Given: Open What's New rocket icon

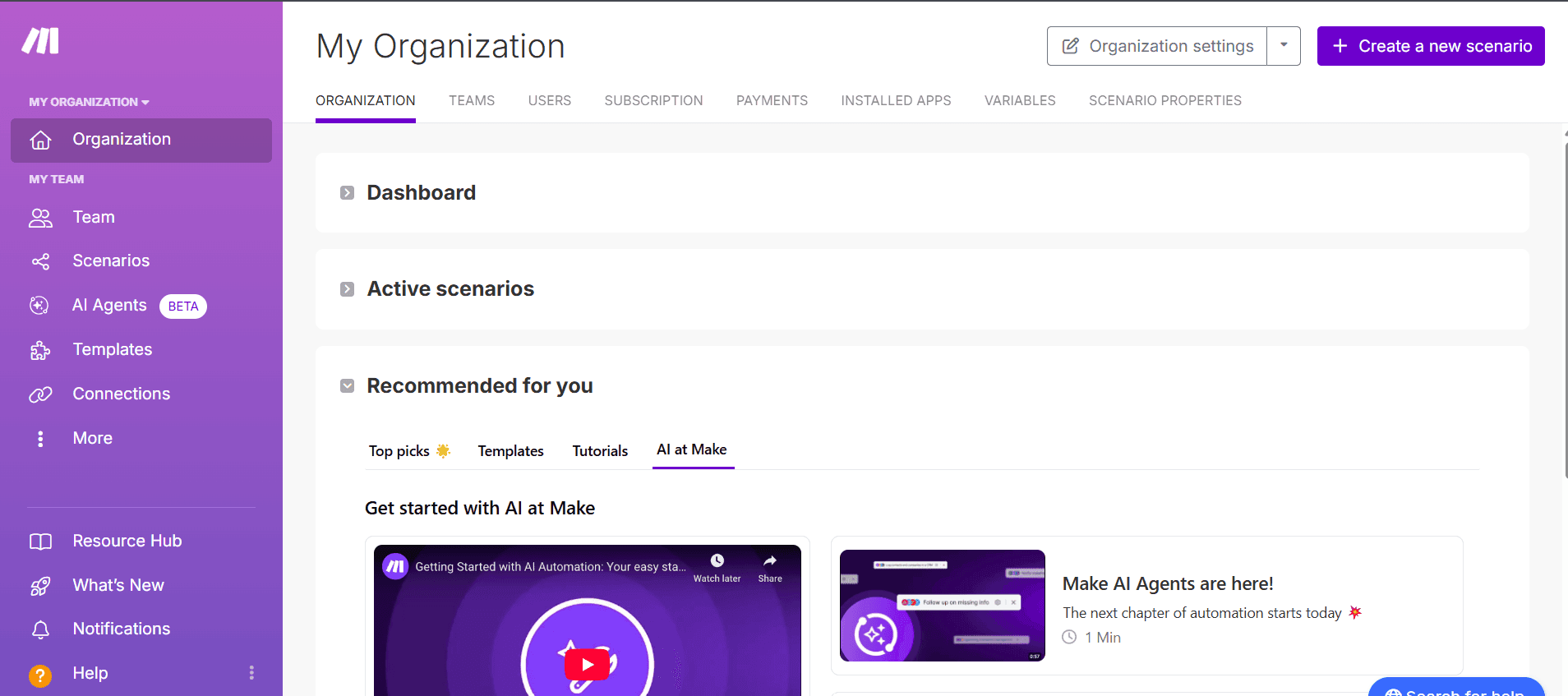Looking at the screenshot, I should tap(40, 586).
